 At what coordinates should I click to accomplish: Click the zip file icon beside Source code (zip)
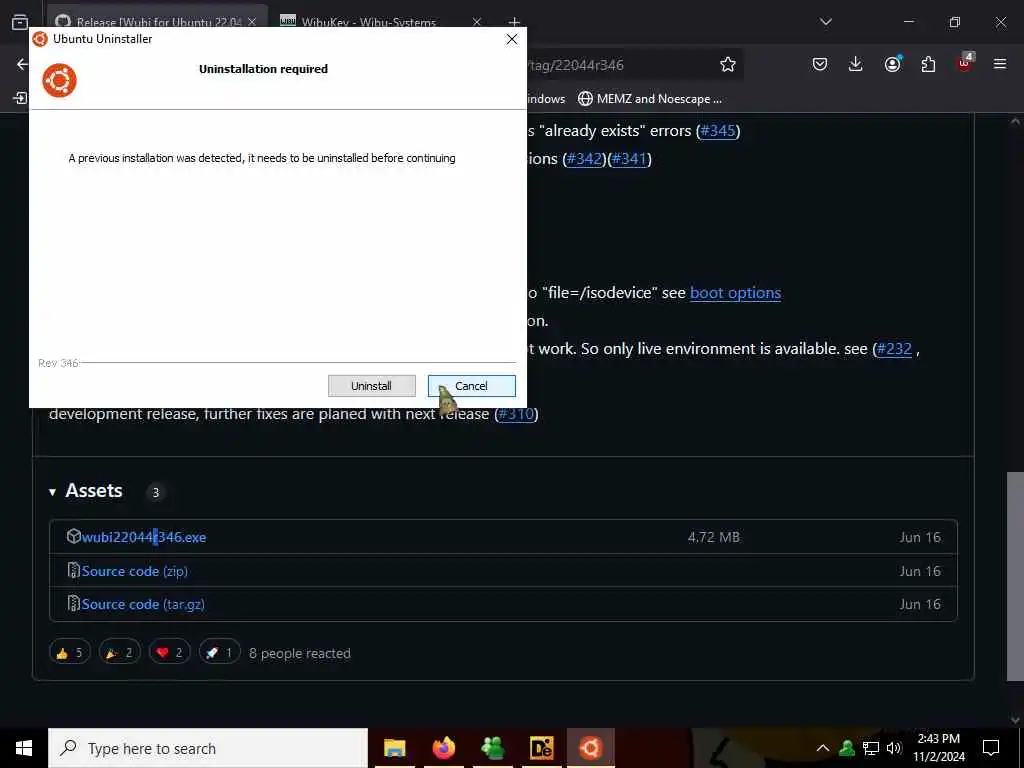pyautogui.click(x=74, y=570)
